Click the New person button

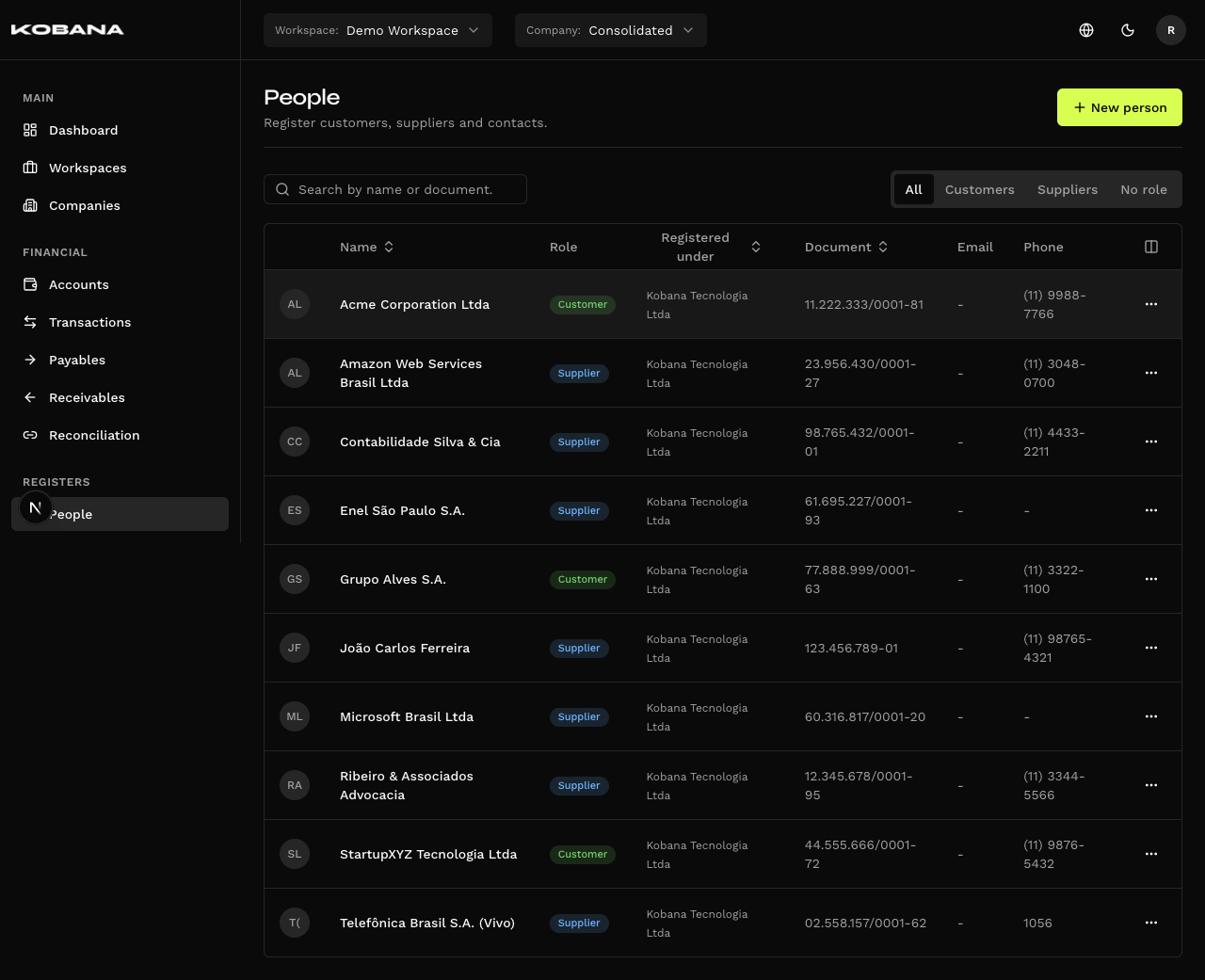click(x=1119, y=107)
